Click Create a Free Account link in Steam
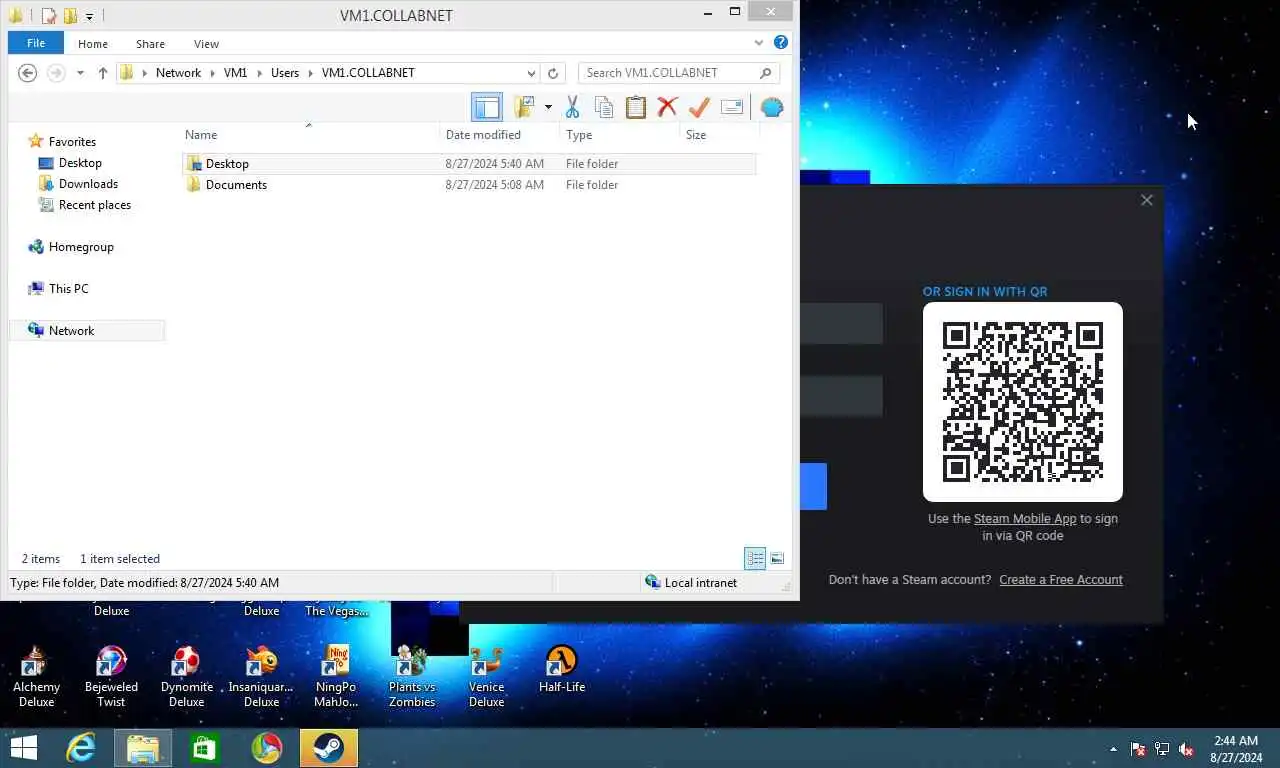 tap(1061, 580)
